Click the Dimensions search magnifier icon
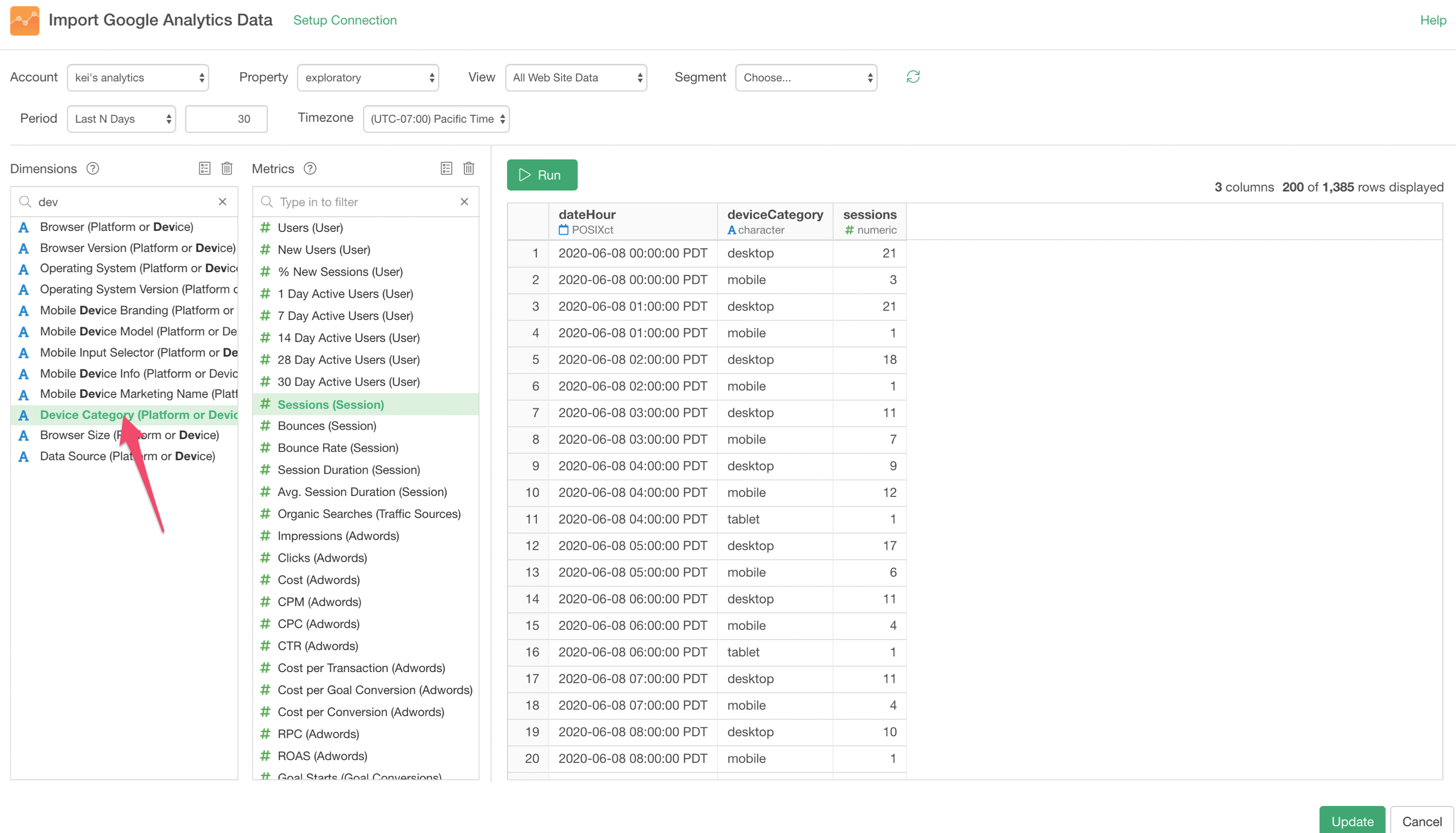Viewport: 1456px width, 833px height. pos(25,201)
